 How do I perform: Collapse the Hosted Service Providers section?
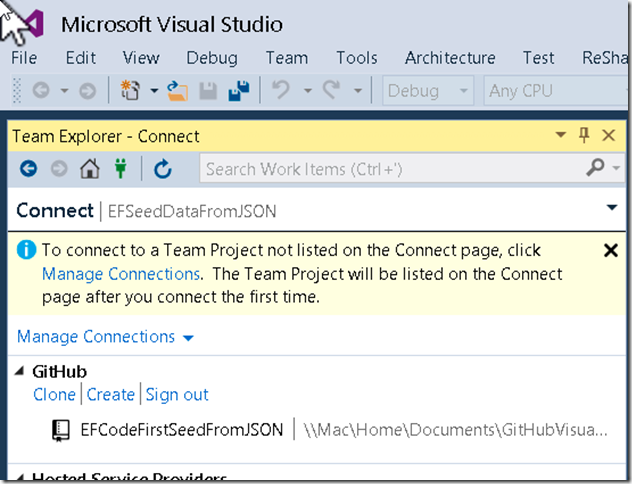coord(20,478)
